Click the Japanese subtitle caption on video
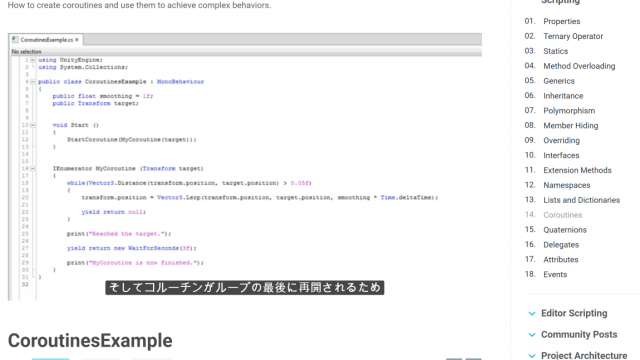 (244, 287)
